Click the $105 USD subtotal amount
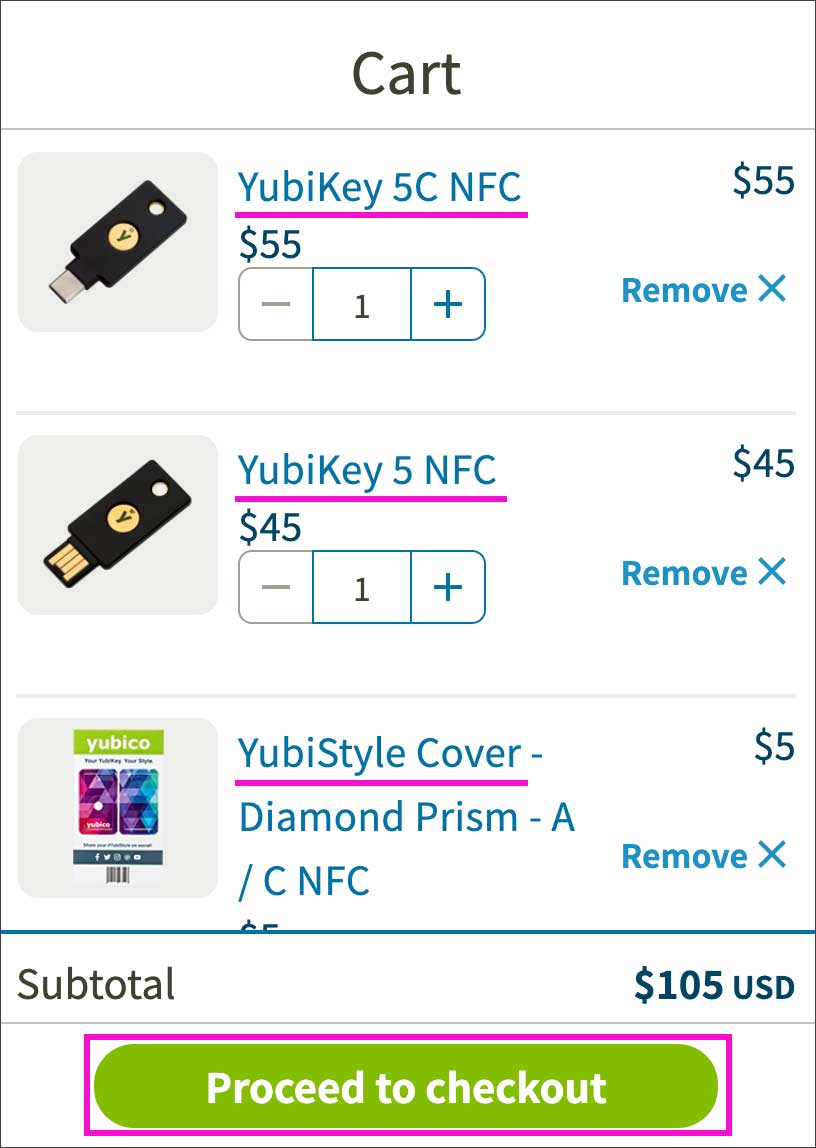This screenshot has height=1148, width=816. click(x=714, y=986)
